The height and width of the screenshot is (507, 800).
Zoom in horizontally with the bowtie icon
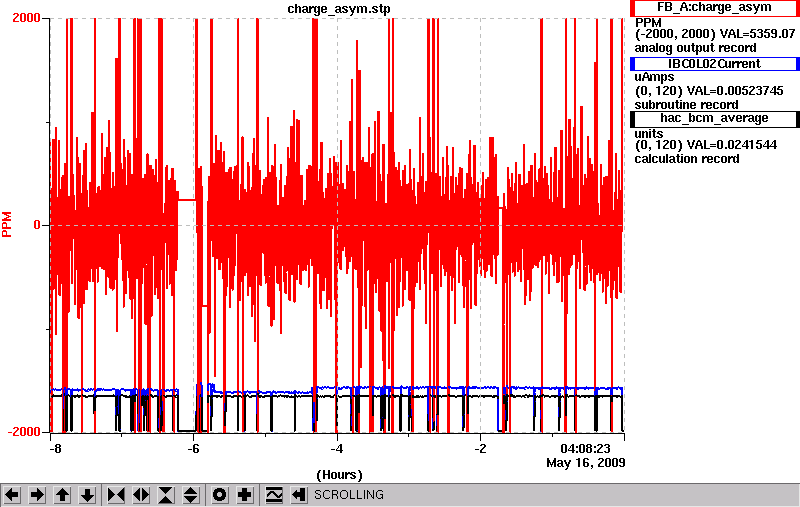[116, 494]
